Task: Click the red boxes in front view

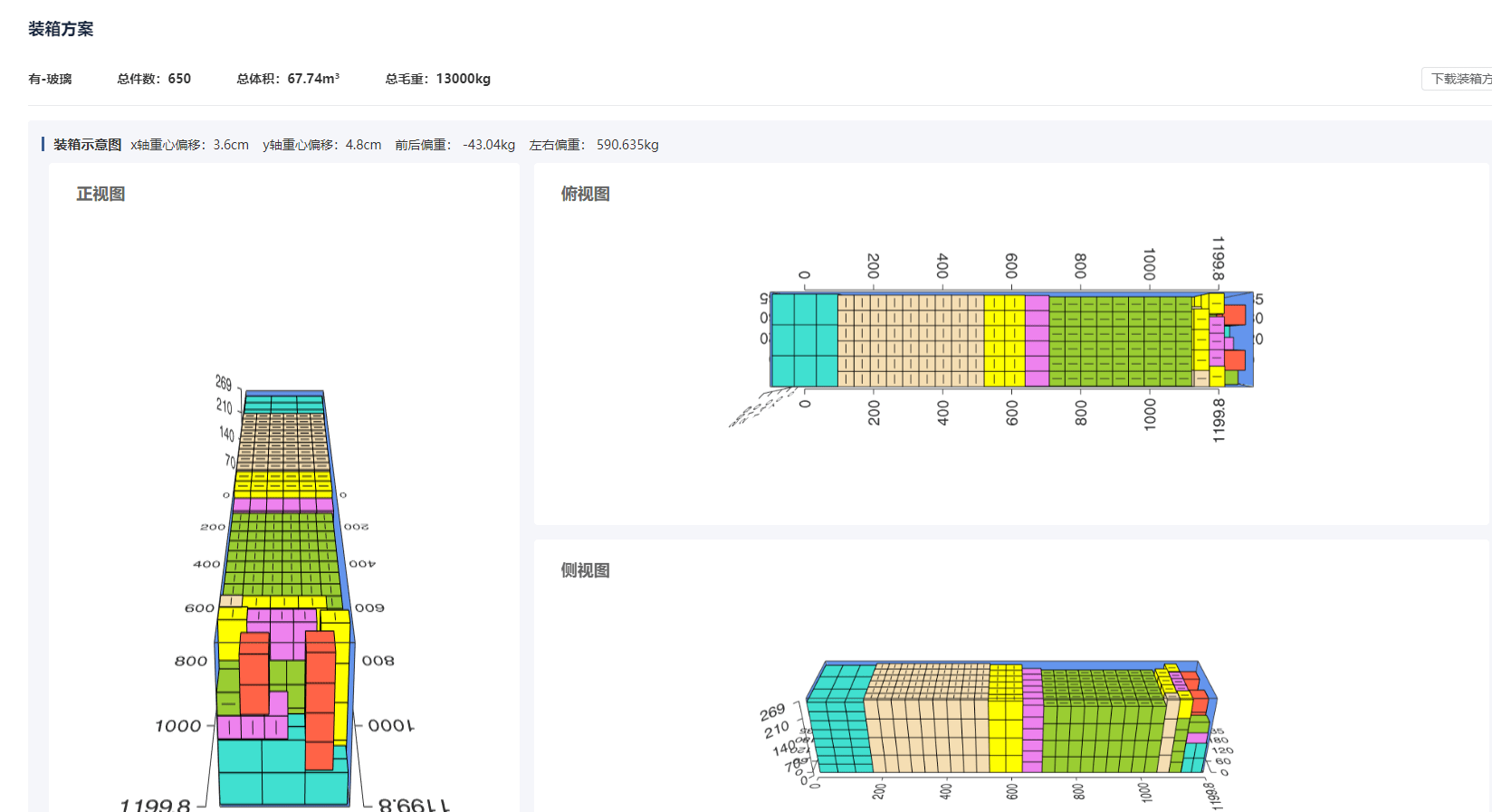Action: [x=320, y=699]
